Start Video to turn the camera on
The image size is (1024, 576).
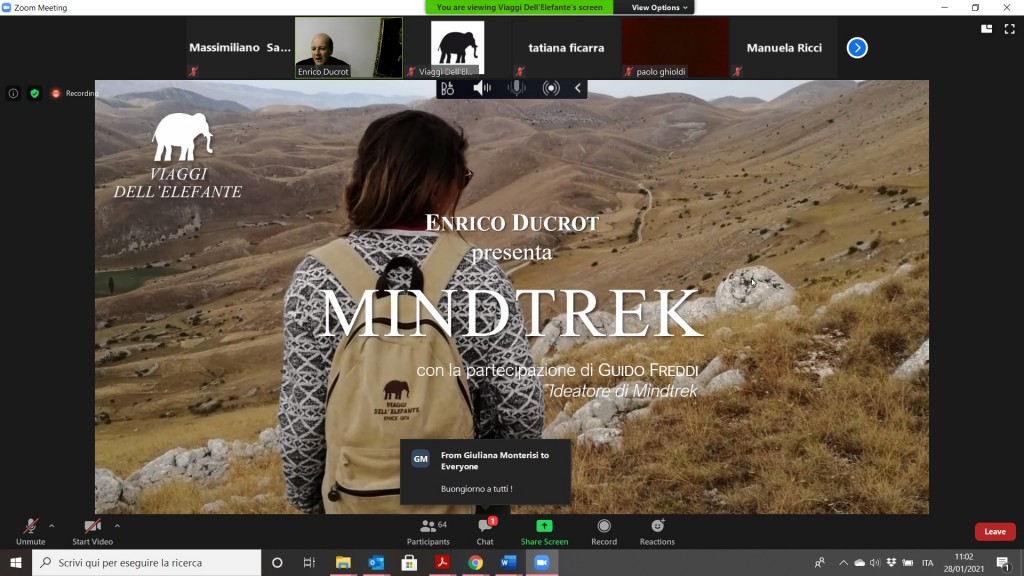tap(92, 530)
